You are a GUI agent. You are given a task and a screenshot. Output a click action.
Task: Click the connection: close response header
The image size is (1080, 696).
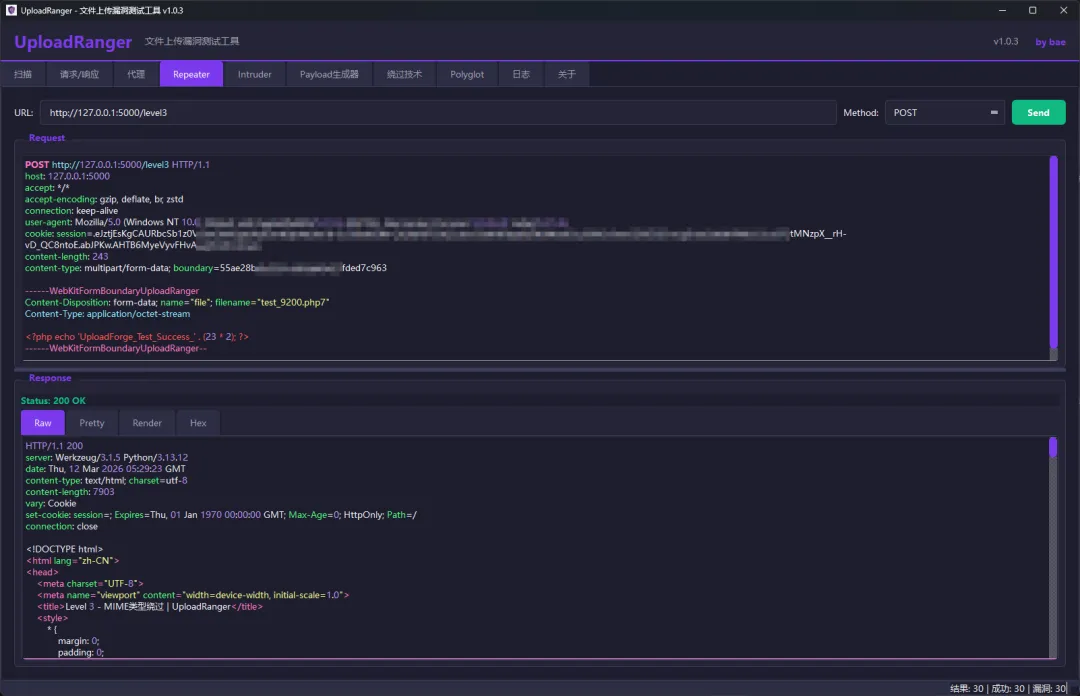tap(61, 526)
